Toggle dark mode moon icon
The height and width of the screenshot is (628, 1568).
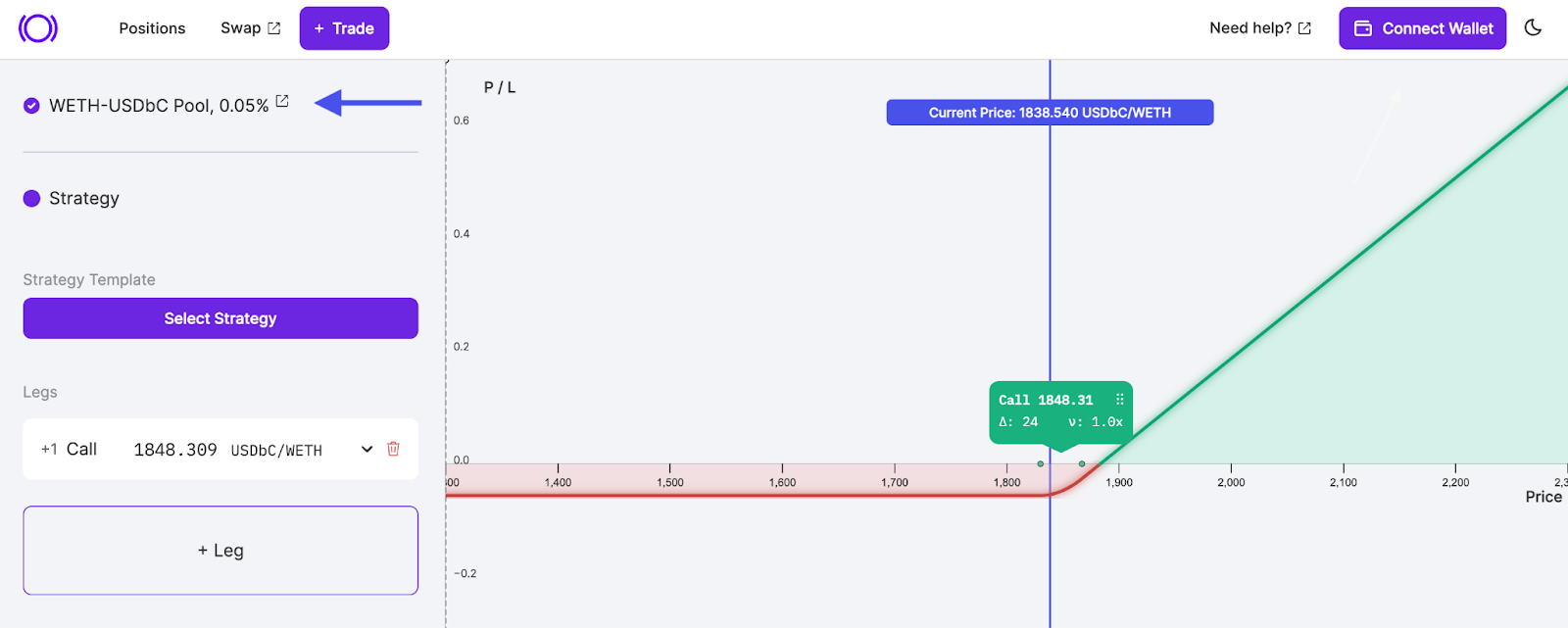pyautogui.click(x=1533, y=28)
